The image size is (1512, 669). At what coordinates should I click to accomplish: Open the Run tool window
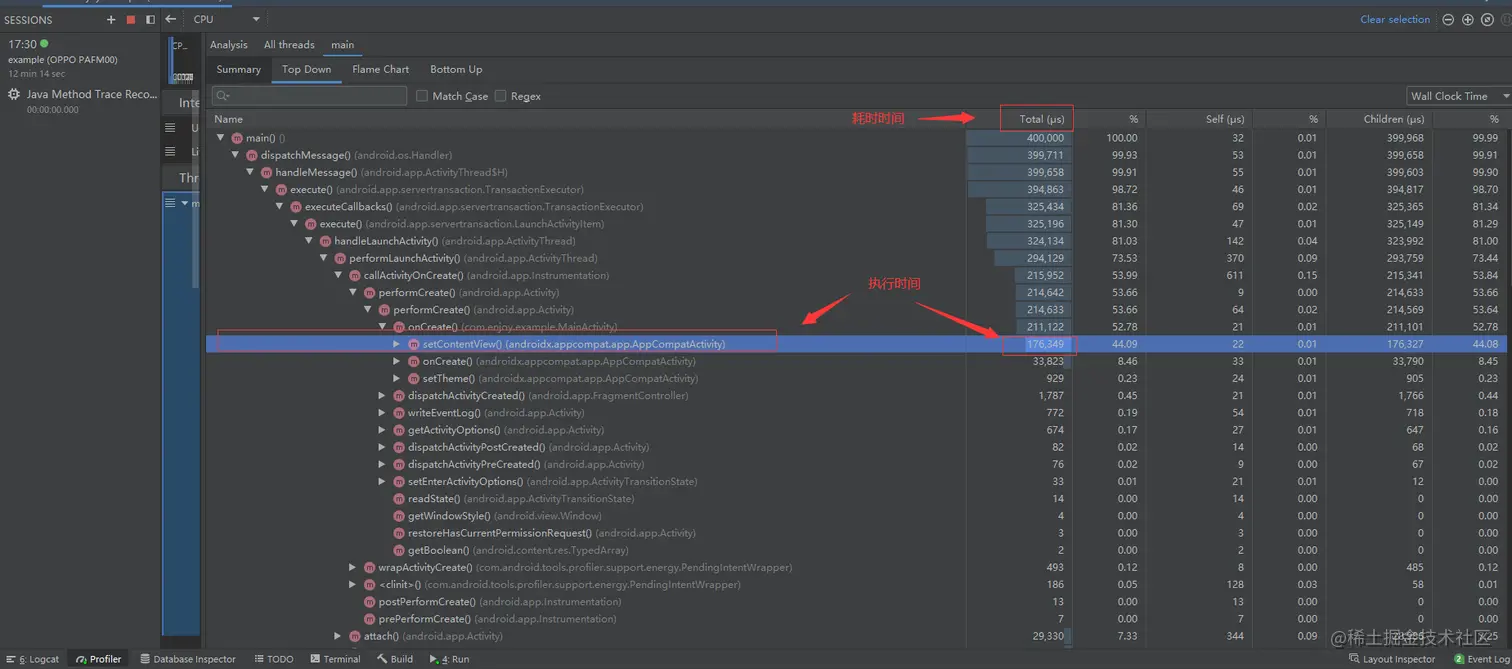pos(449,659)
